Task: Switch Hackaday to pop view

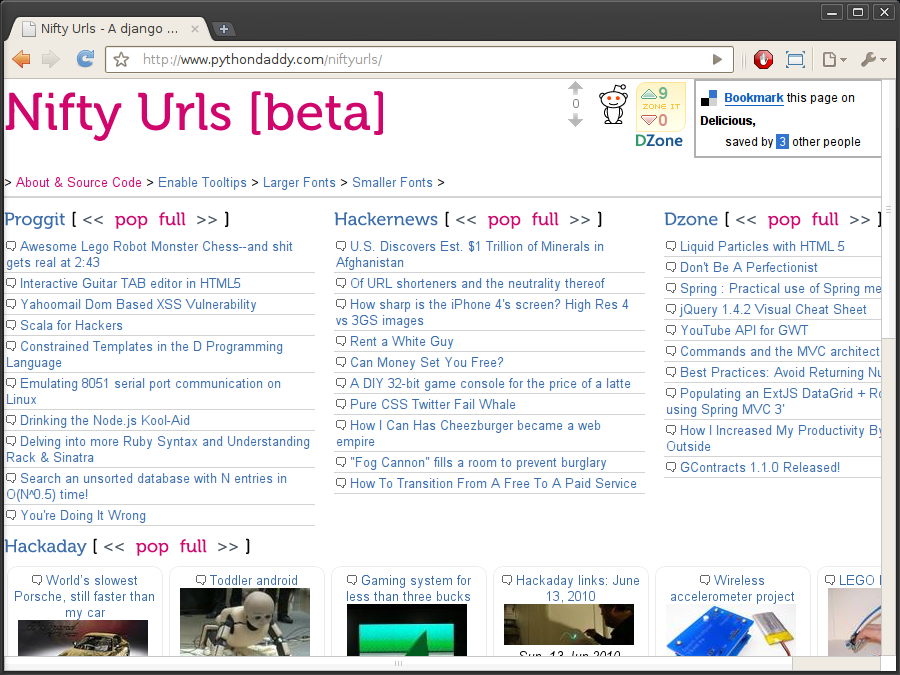Action: [x=152, y=547]
